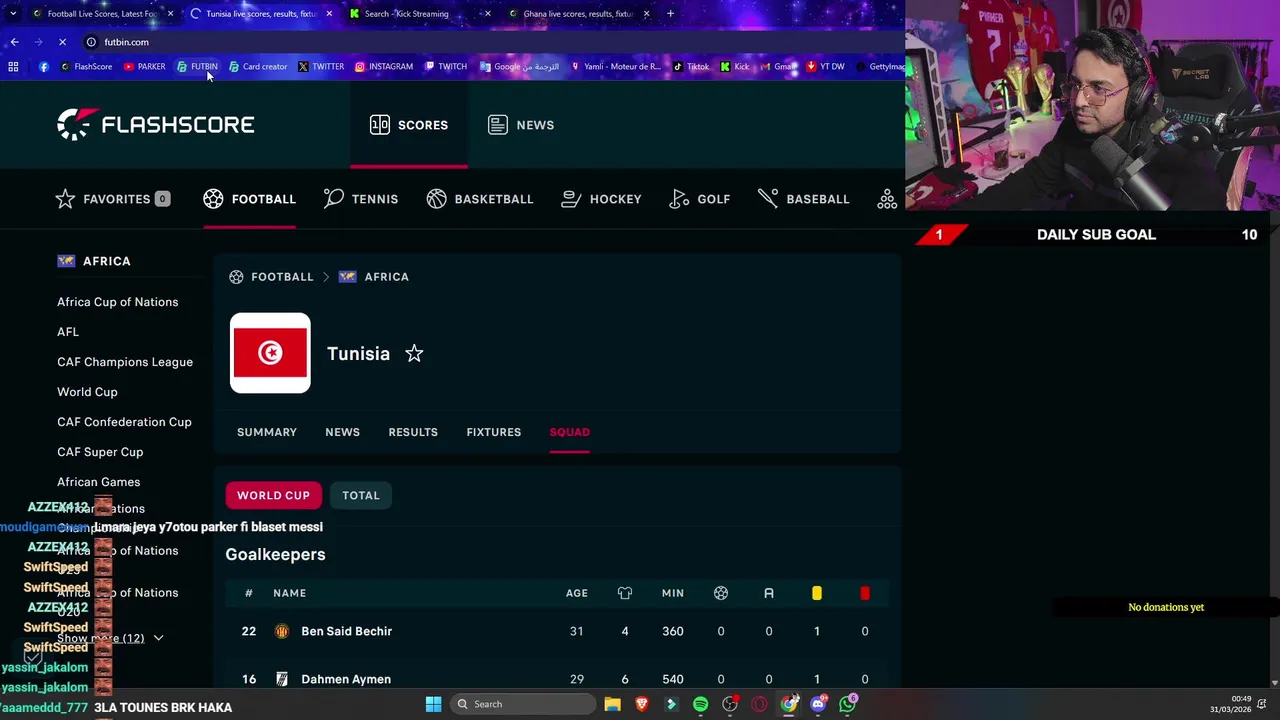Screen dimensions: 1280x720
Task: Open Tunisia Fixtures tab
Action: (493, 432)
